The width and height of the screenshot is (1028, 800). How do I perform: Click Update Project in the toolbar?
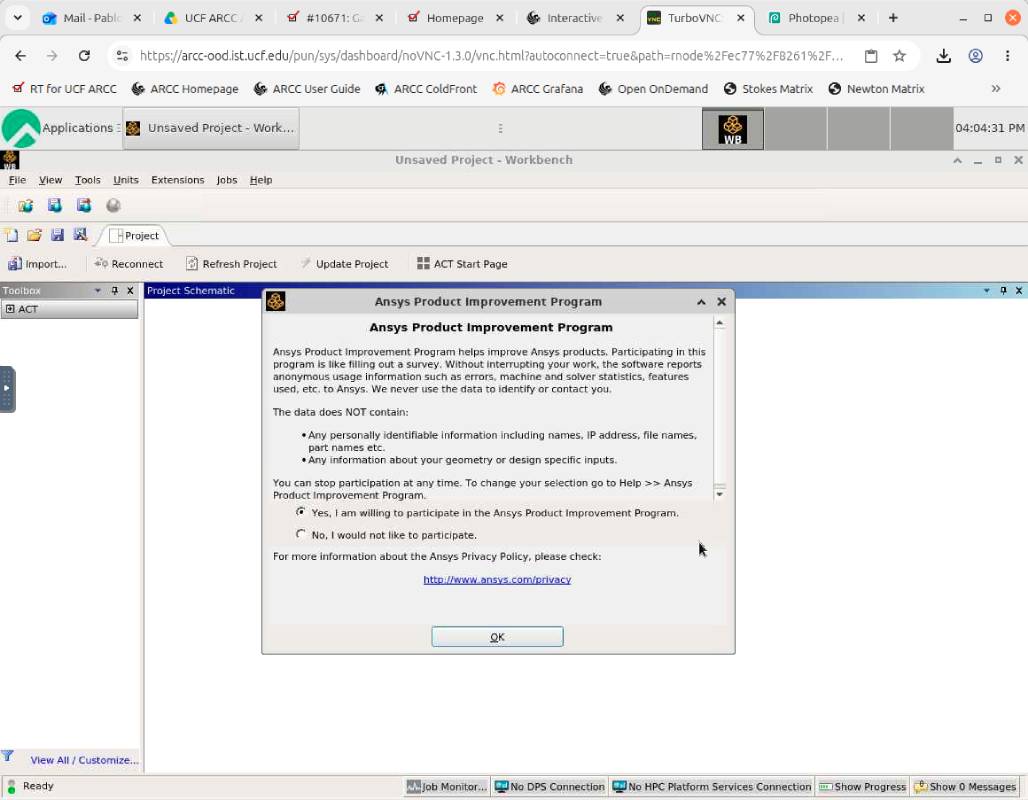point(344,264)
